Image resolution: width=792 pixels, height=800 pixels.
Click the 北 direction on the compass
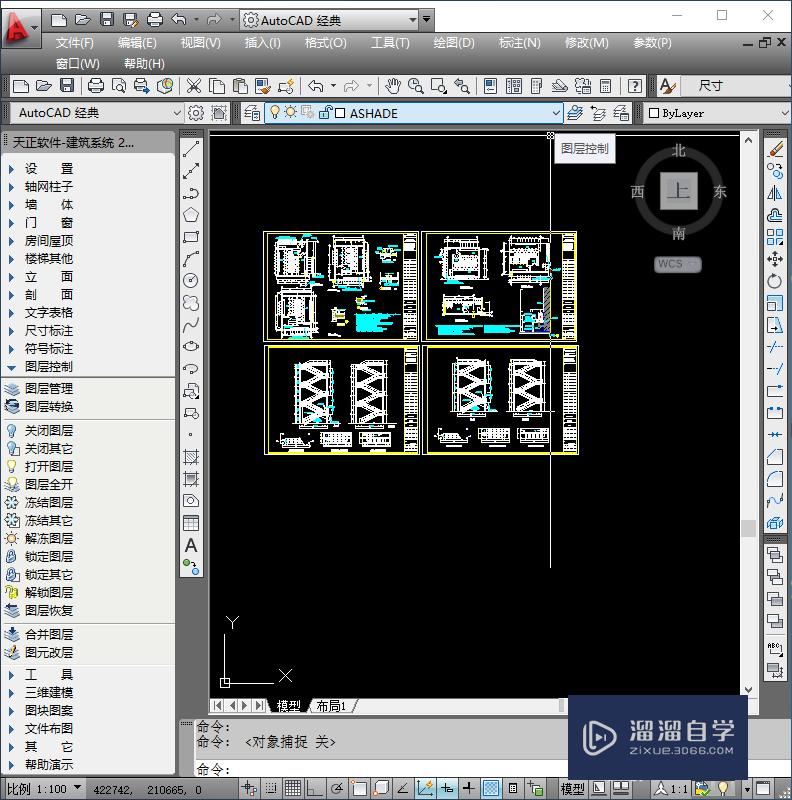click(x=679, y=151)
